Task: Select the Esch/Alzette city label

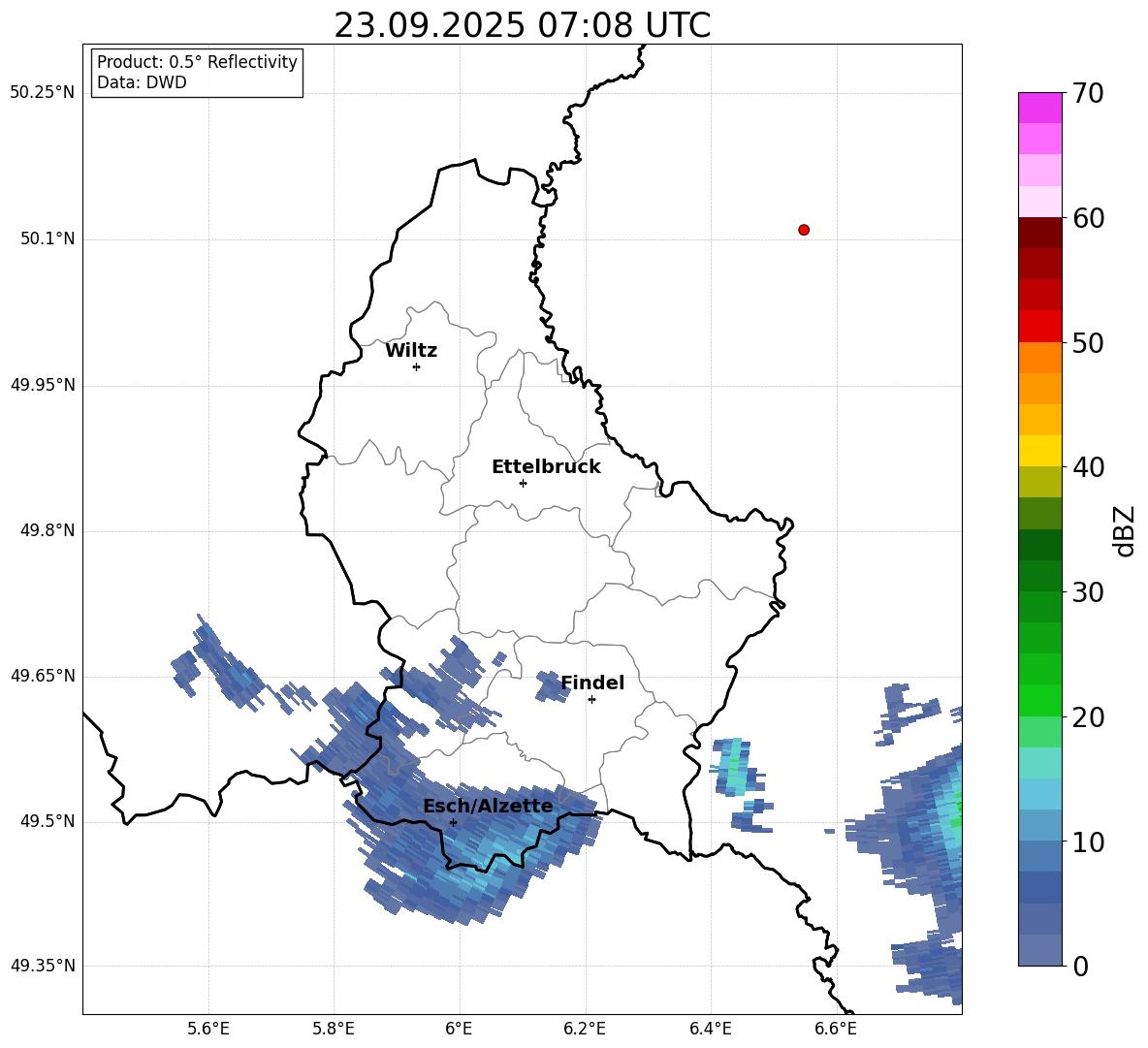Action: [x=488, y=806]
